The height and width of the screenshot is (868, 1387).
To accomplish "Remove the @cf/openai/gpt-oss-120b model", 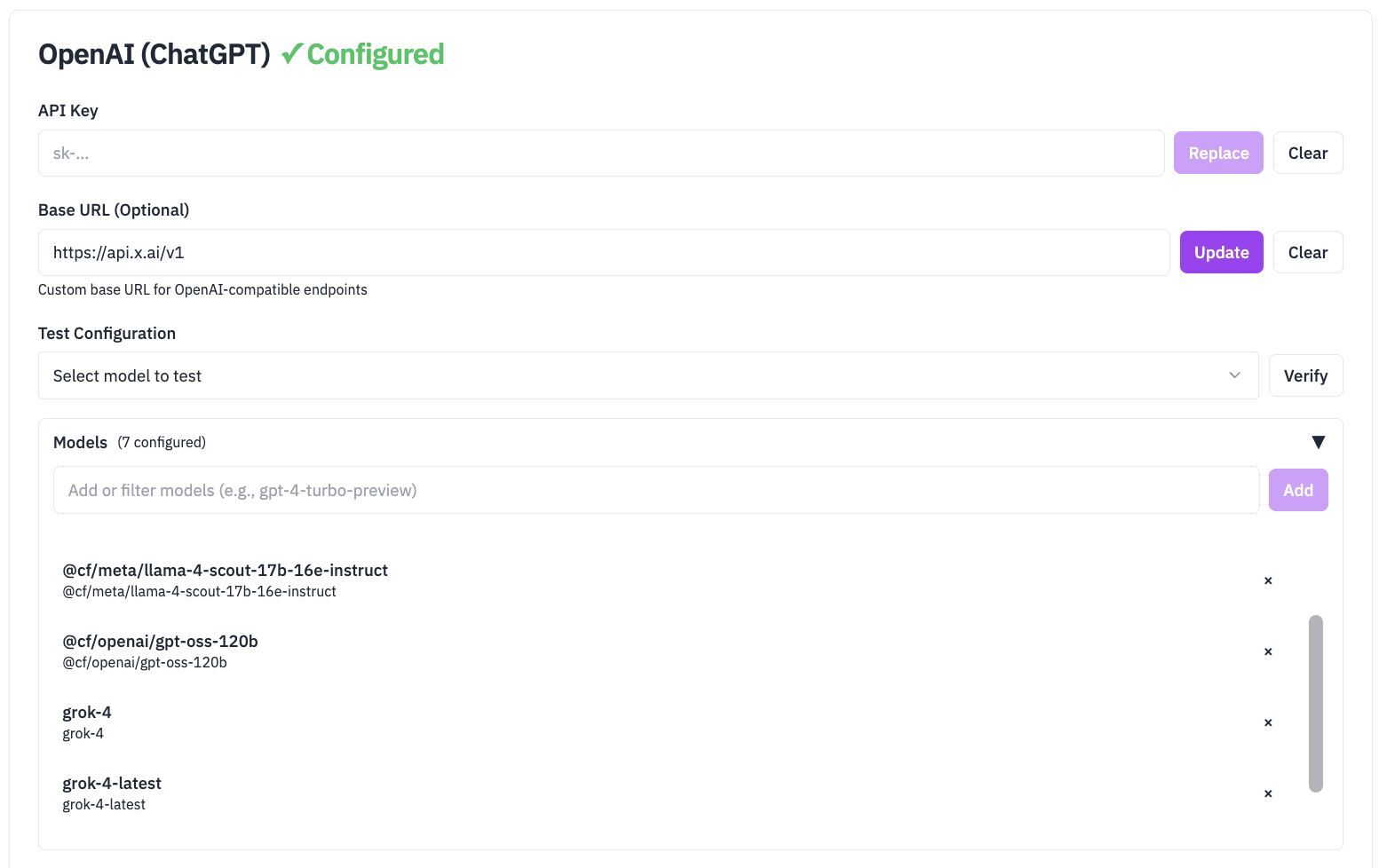I will click(1268, 651).
